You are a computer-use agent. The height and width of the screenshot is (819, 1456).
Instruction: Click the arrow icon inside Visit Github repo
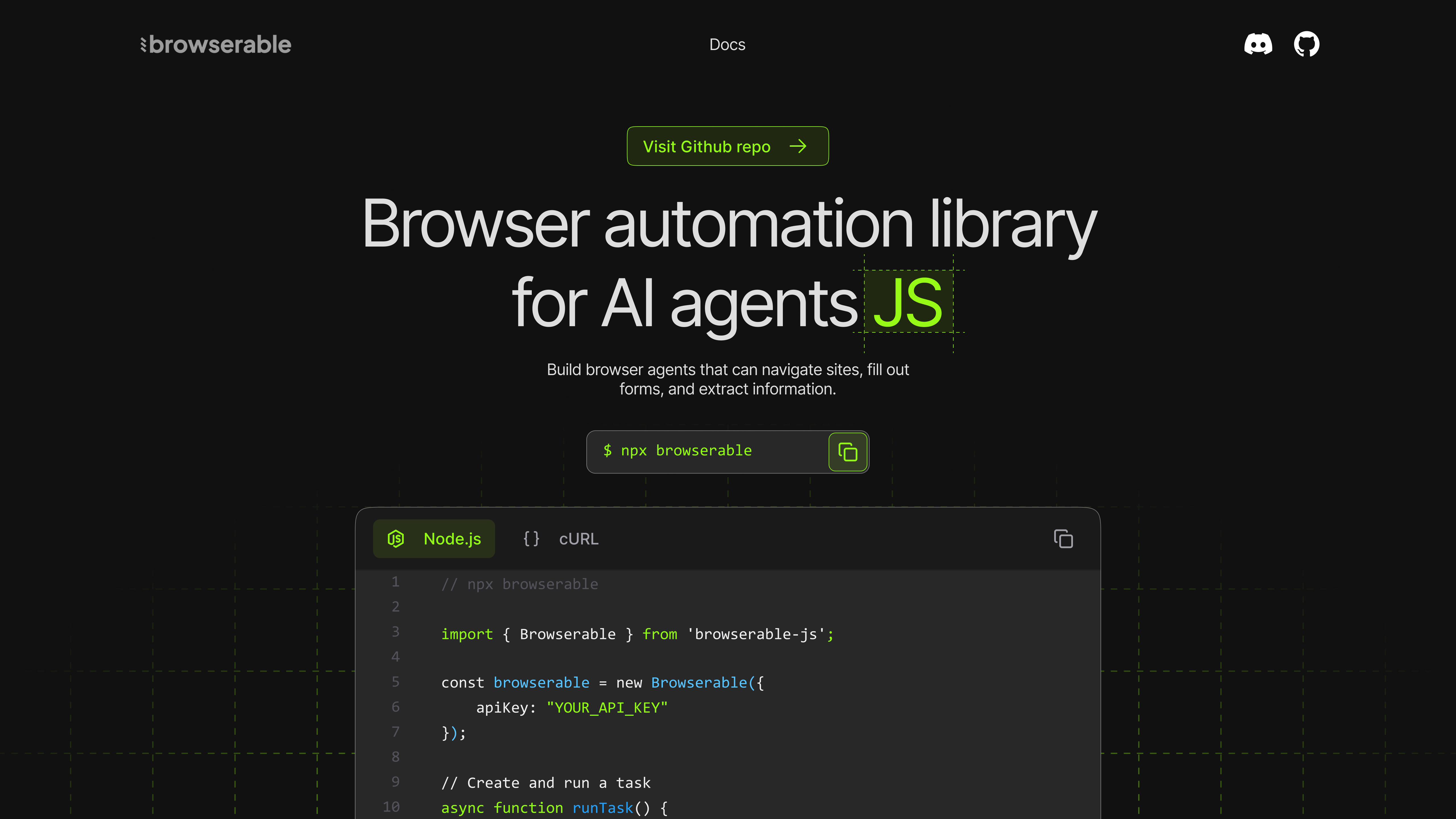tap(799, 146)
